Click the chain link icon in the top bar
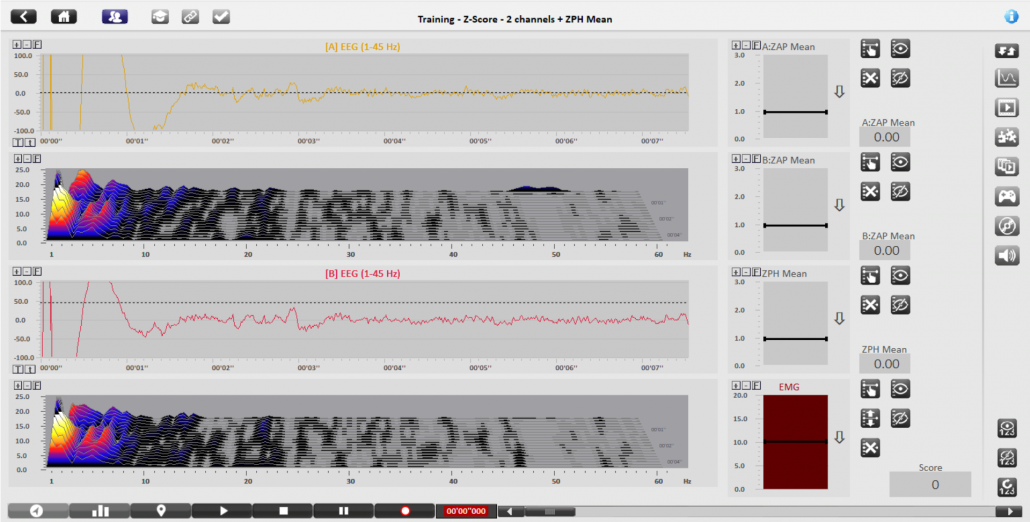Viewport: 1030px width, 522px height. (x=190, y=16)
